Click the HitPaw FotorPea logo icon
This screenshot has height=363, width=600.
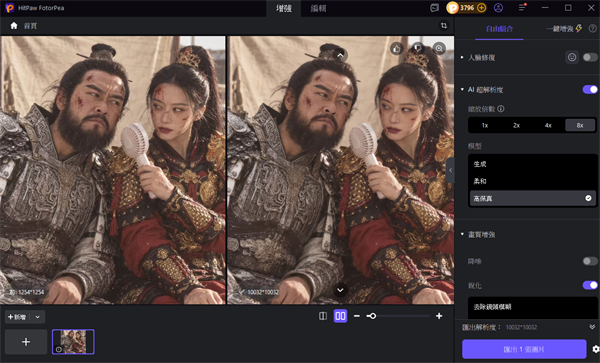pos(10,8)
